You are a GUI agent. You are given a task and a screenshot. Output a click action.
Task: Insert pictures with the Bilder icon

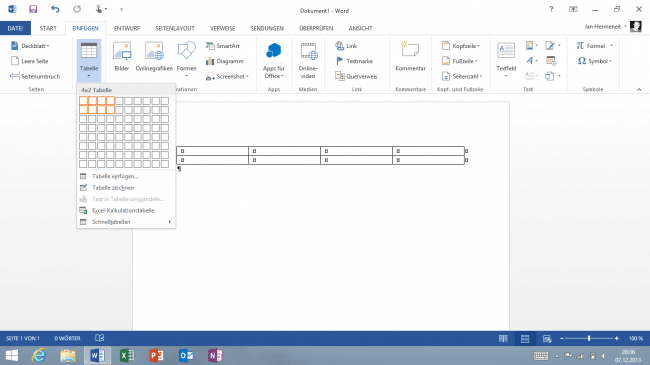(122, 56)
